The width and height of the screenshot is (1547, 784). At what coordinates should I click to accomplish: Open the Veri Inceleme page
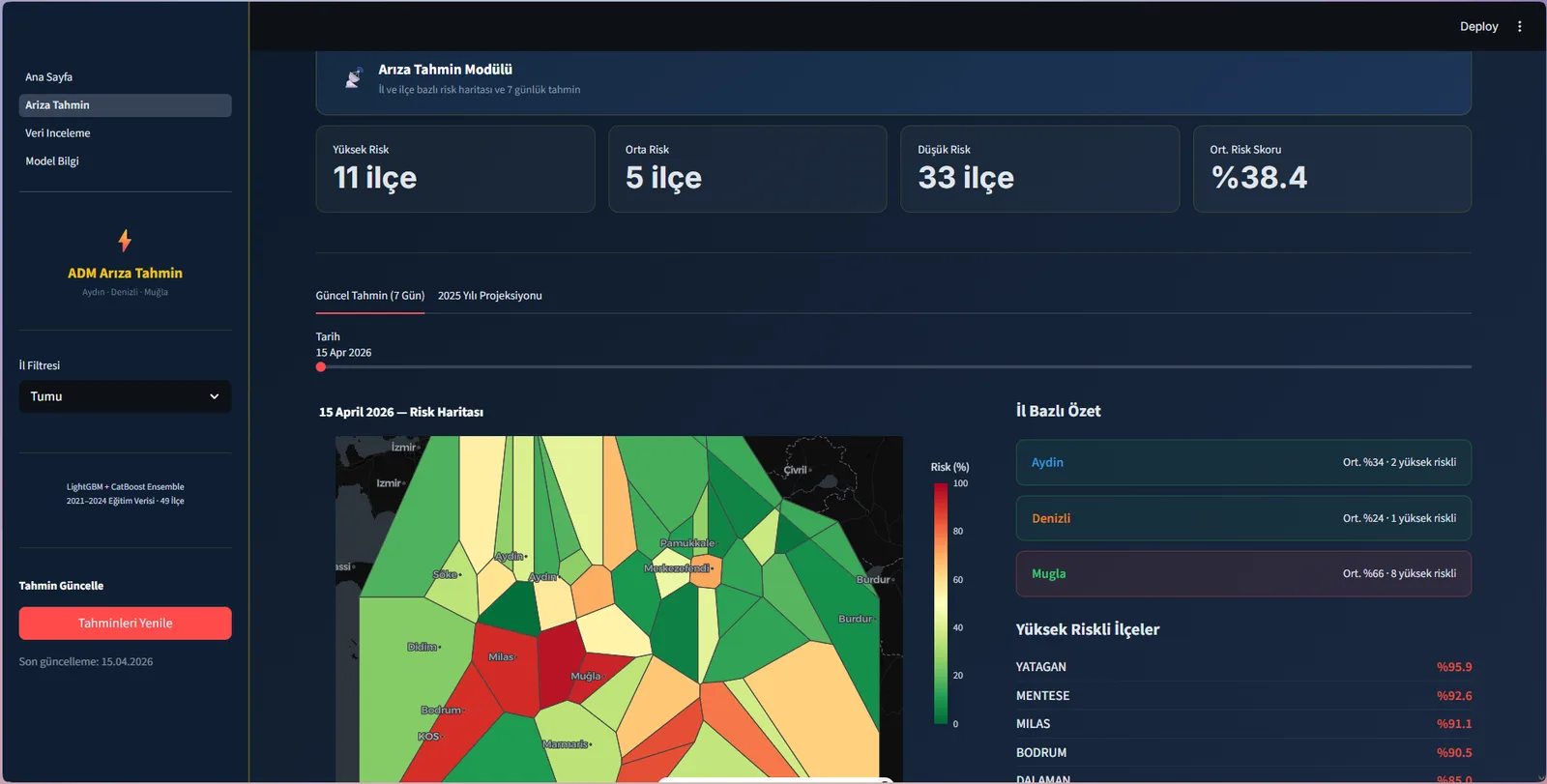pos(57,133)
